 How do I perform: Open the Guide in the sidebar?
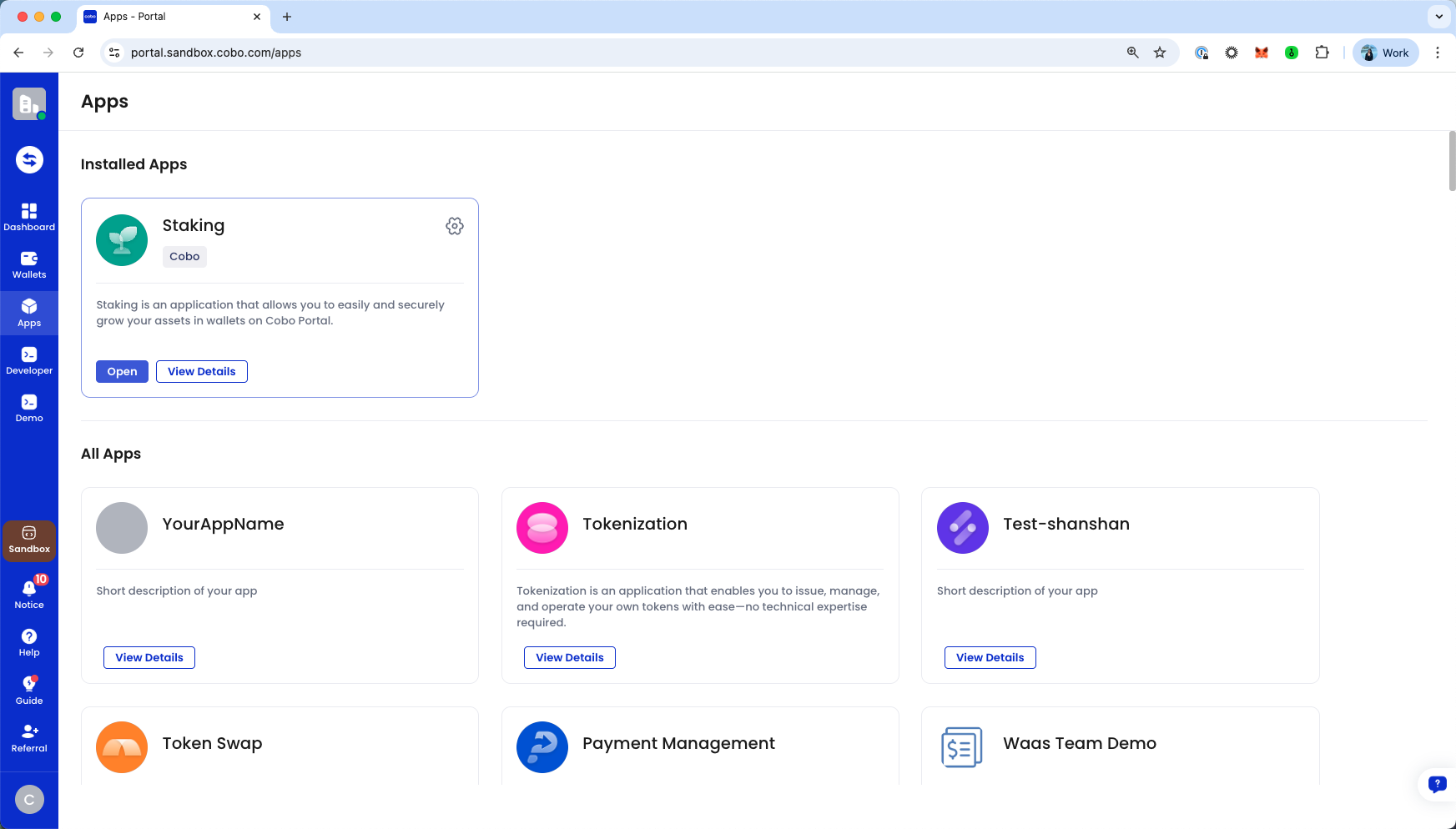pos(29,689)
